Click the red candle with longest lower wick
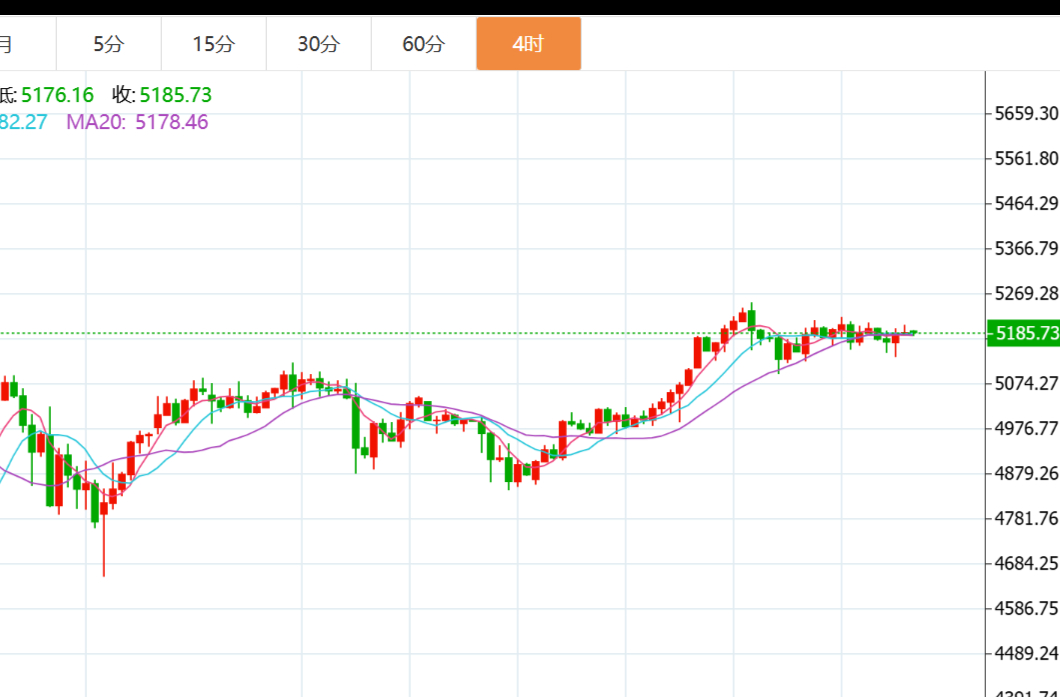The image size is (1060, 697). coord(104,508)
